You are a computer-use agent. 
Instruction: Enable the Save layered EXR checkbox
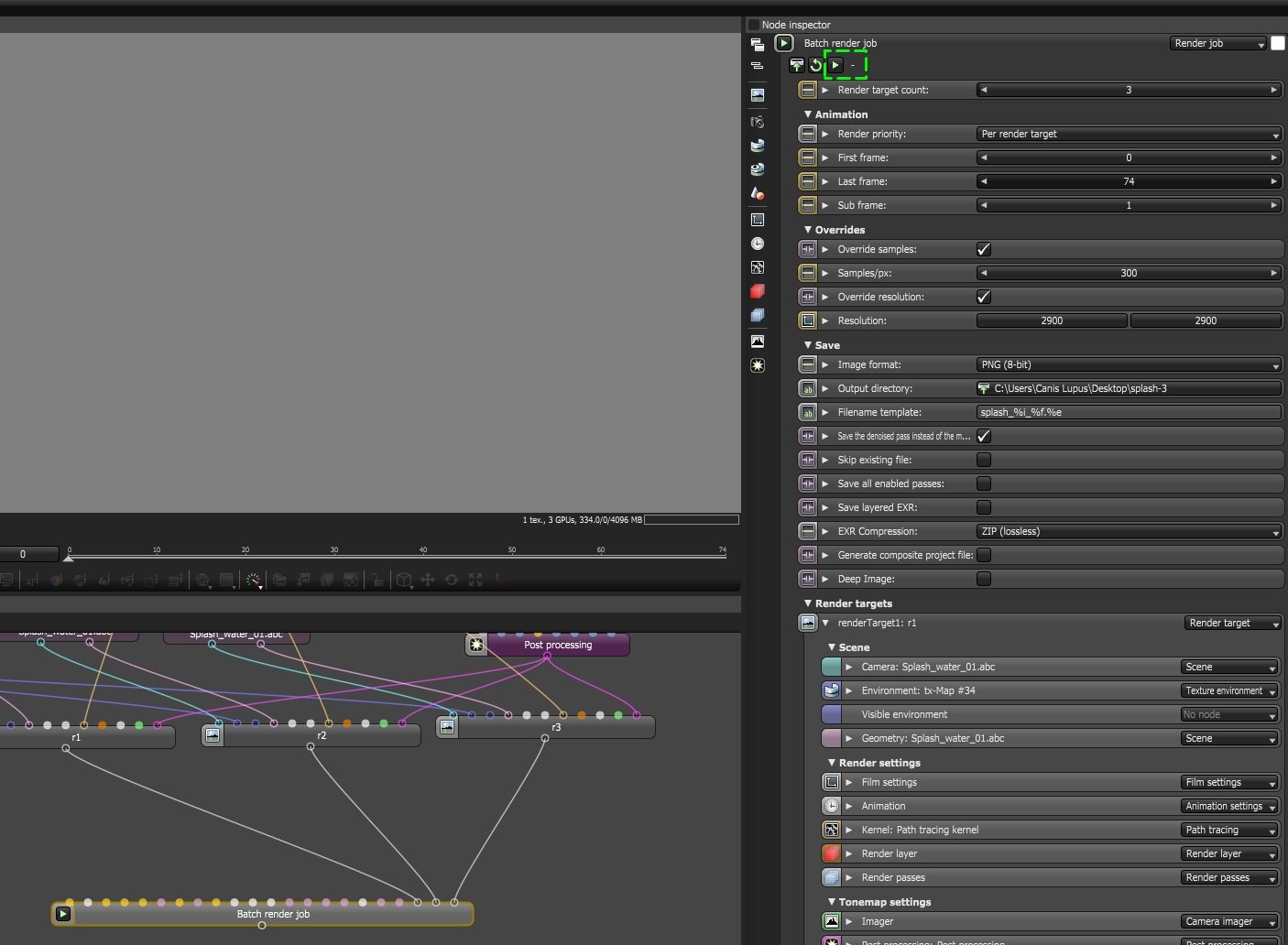pos(984,507)
